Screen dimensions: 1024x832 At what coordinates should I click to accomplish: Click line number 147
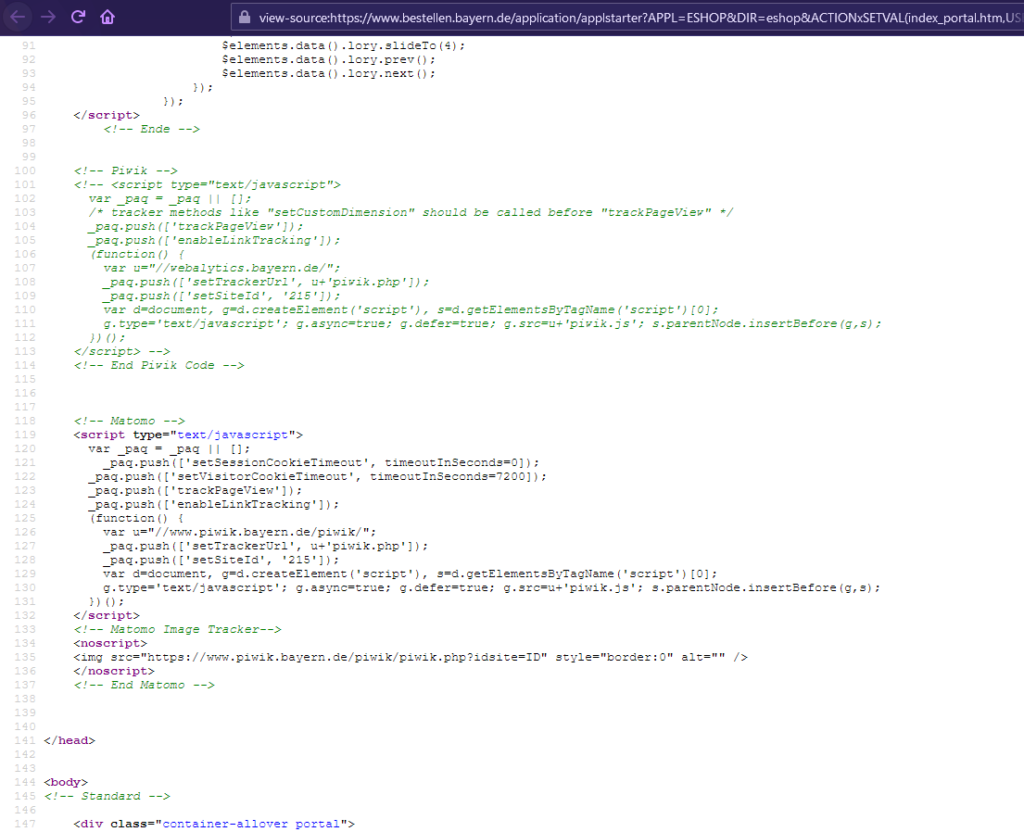(x=25, y=824)
